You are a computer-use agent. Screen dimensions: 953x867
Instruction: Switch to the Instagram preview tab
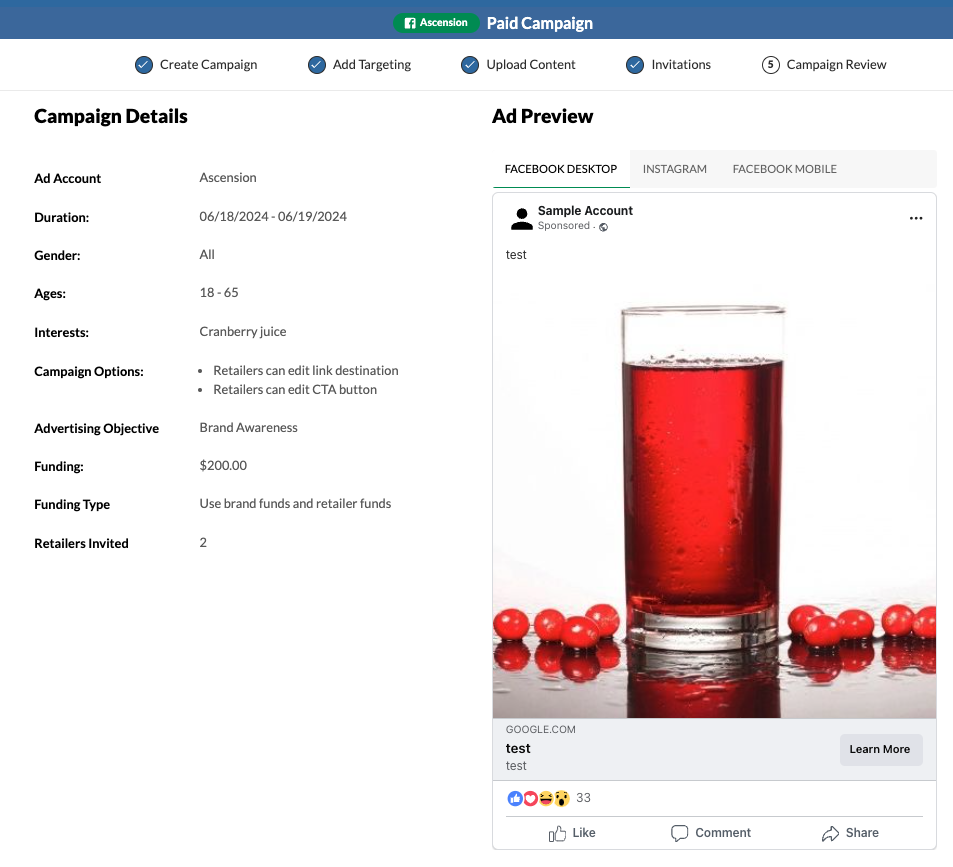(675, 169)
